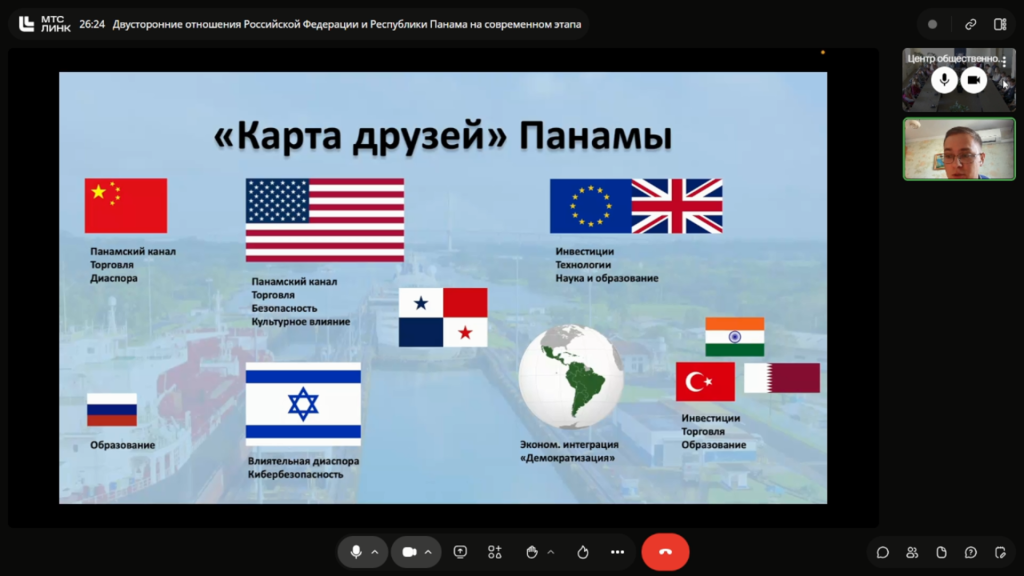1024x576 pixels.
Task: Open the files panel icon
Action: [941, 552]
